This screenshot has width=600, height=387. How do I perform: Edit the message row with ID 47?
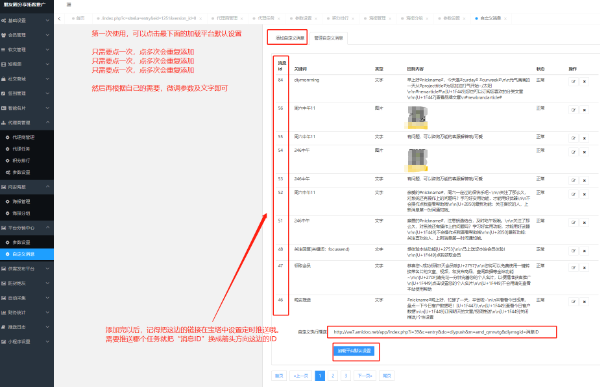point(573,268)
